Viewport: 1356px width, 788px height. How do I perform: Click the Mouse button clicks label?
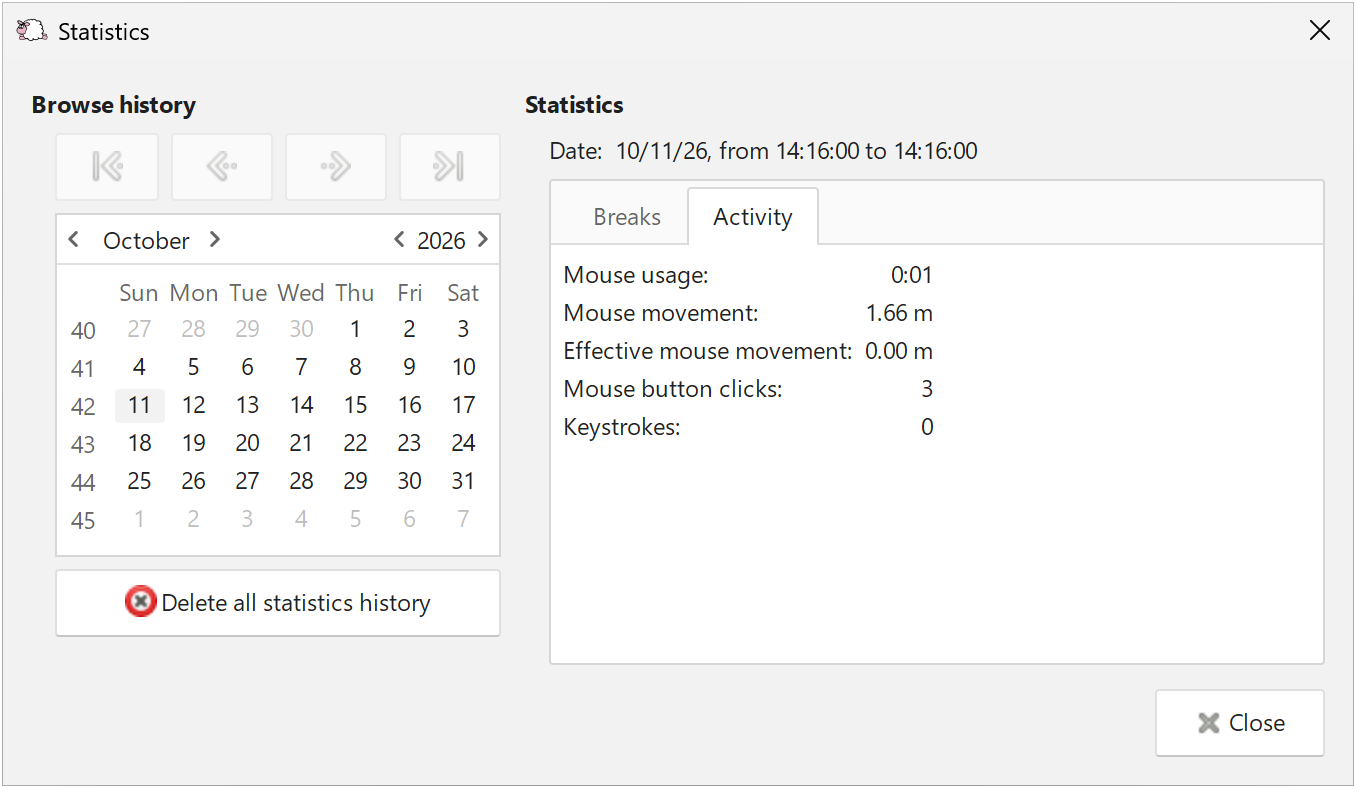(673, 389)
